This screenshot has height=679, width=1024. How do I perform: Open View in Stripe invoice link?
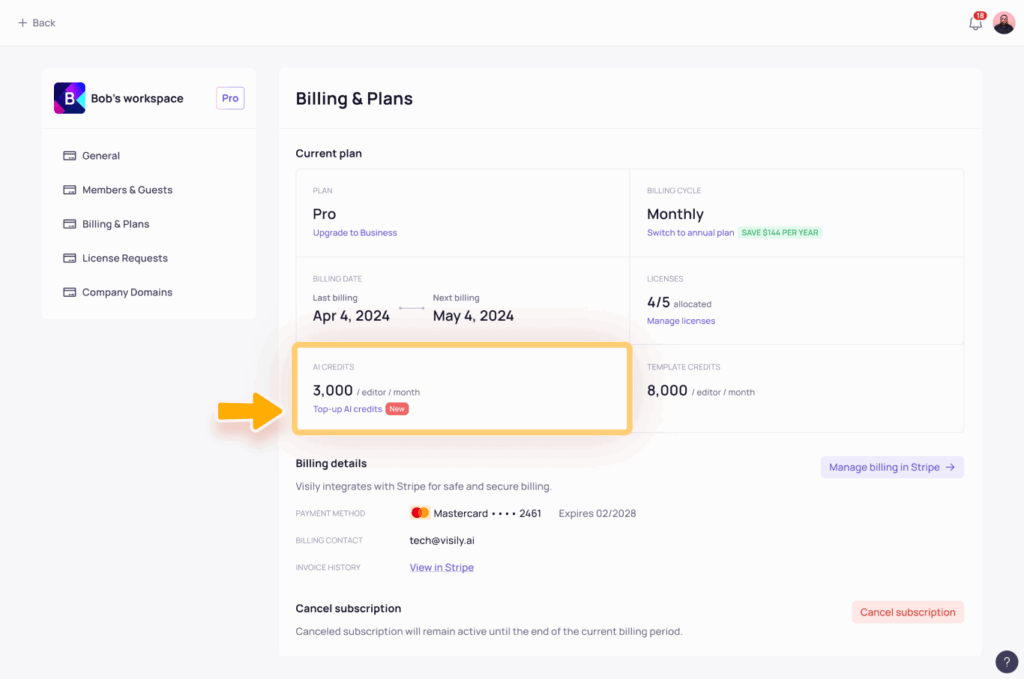pos(441,568)
